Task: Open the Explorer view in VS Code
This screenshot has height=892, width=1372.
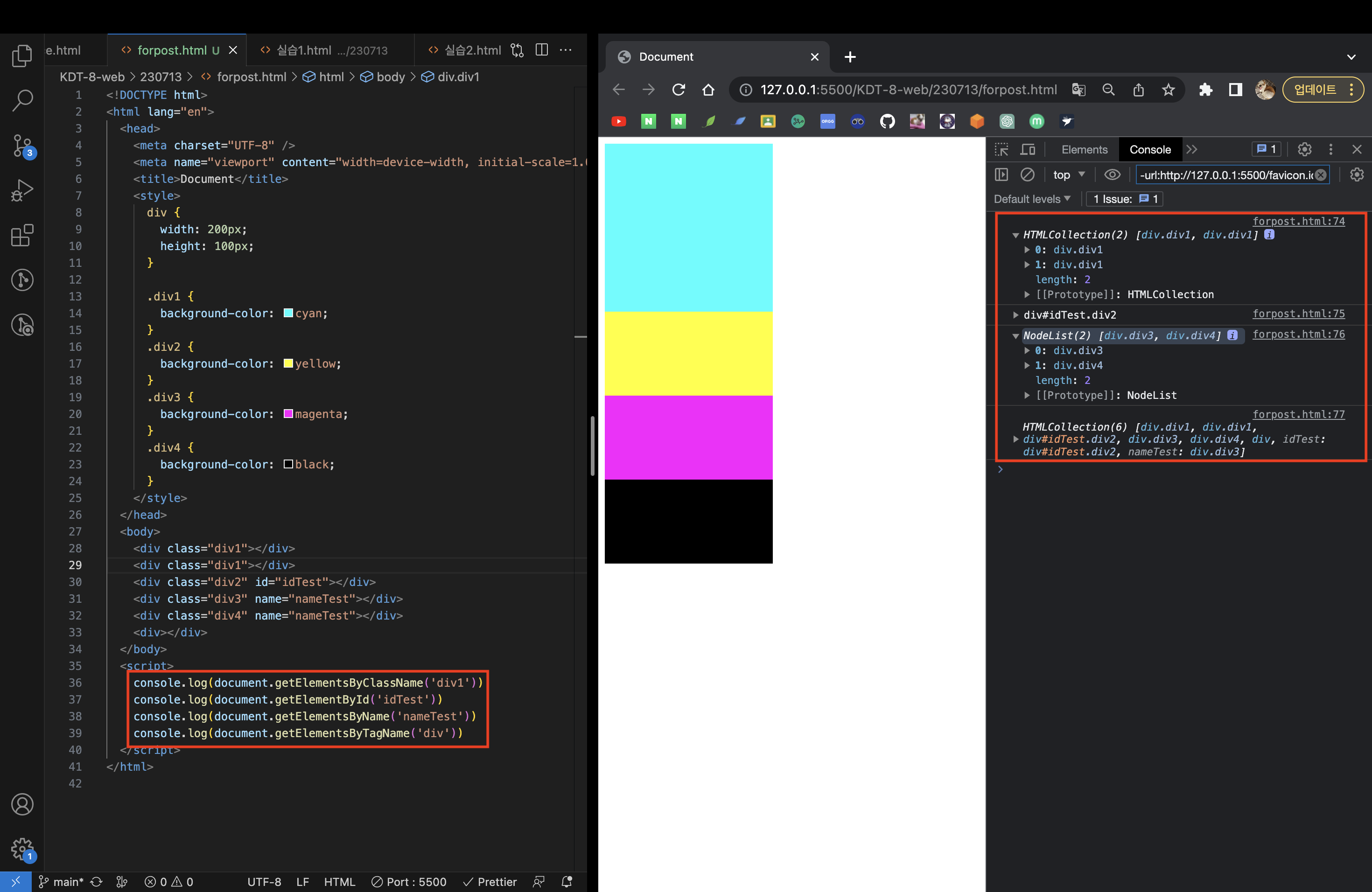Action: click(x=22, y=56)
